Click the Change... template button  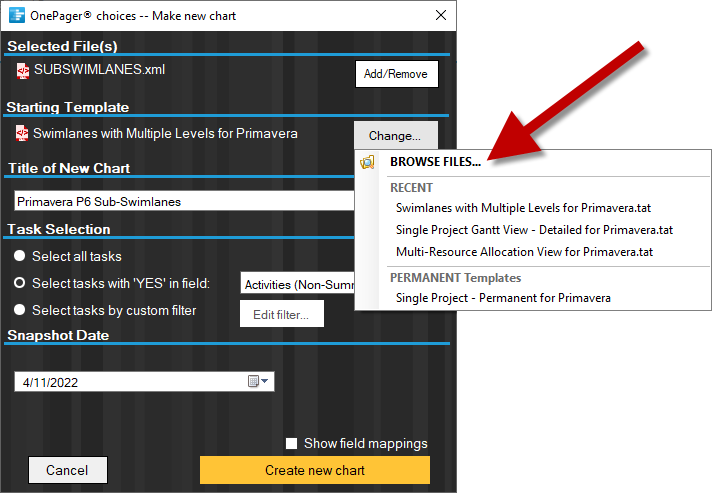(x=395, y=136)
